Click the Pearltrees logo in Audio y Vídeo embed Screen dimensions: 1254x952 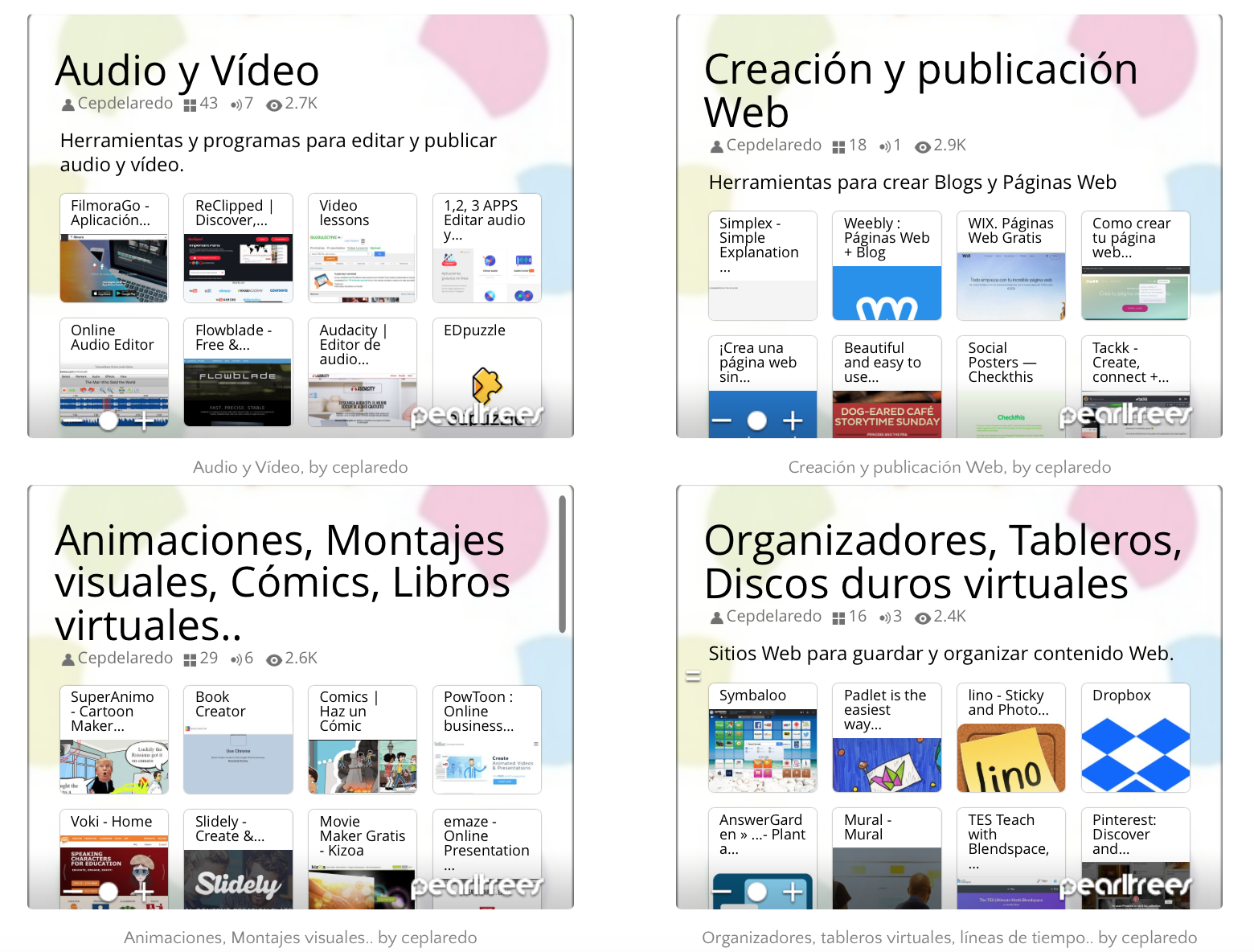point(477,415)
